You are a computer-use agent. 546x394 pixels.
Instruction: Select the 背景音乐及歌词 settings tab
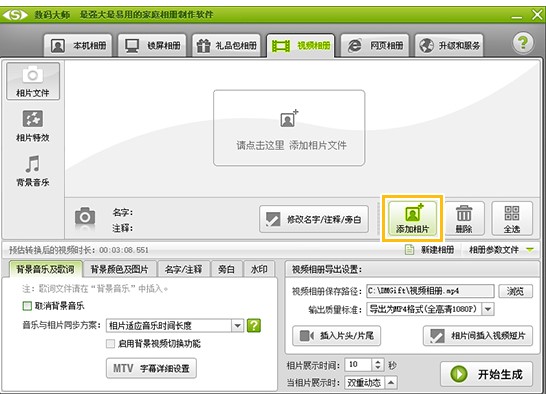coord(45,269)
